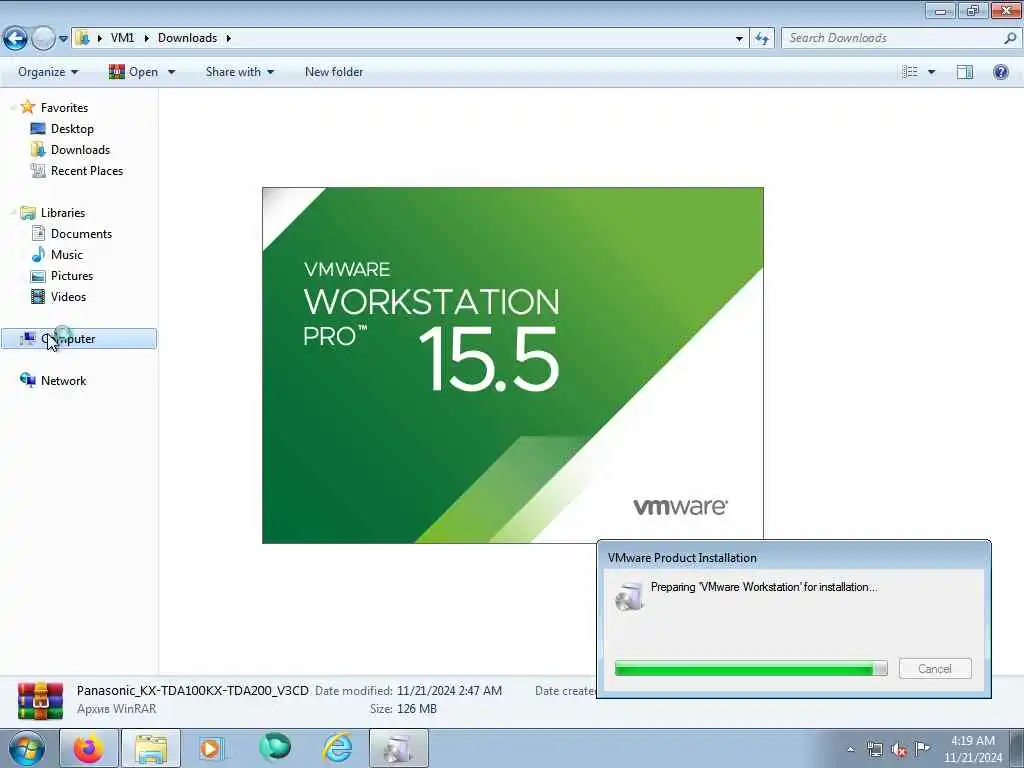
Task: Open Desktop under Favorites
Action: tap(72, 129)
